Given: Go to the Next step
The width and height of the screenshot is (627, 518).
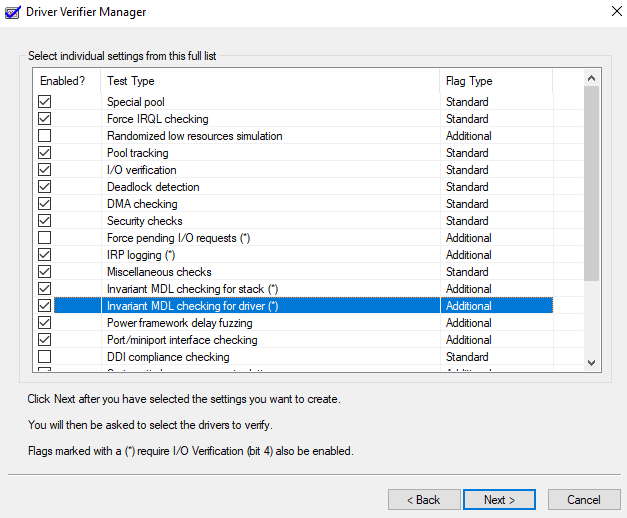Looking at the screenshot, I should pyautogui.click(x=499, y=499).
